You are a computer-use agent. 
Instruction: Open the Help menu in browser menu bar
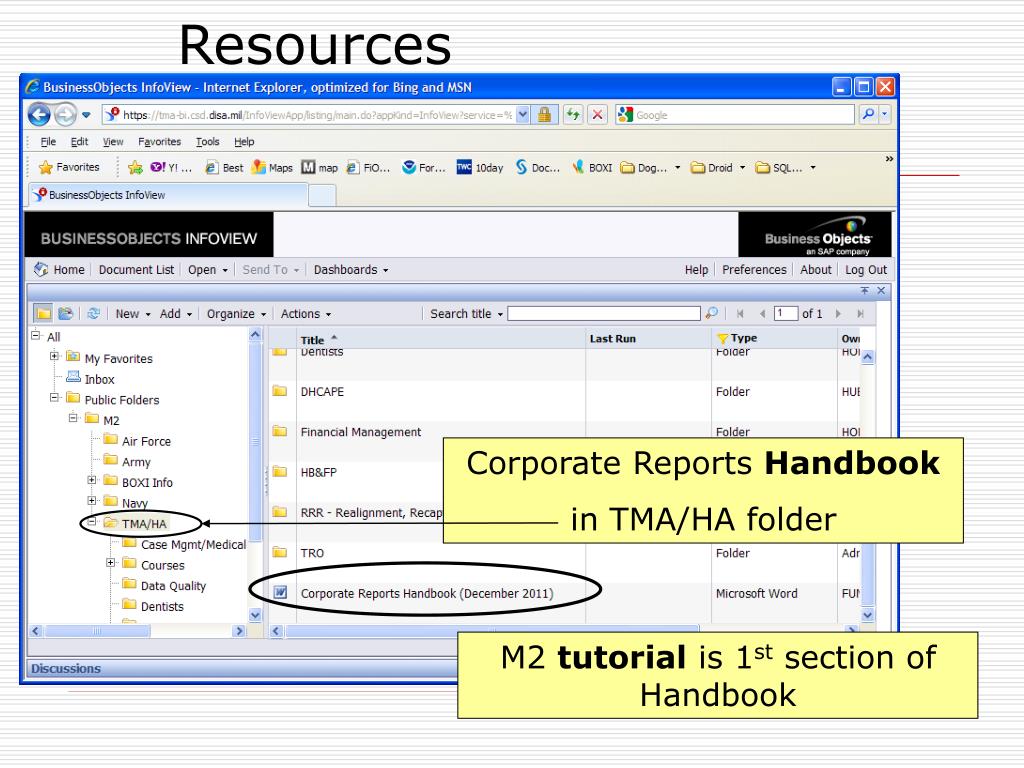click(x=244, y=142)
